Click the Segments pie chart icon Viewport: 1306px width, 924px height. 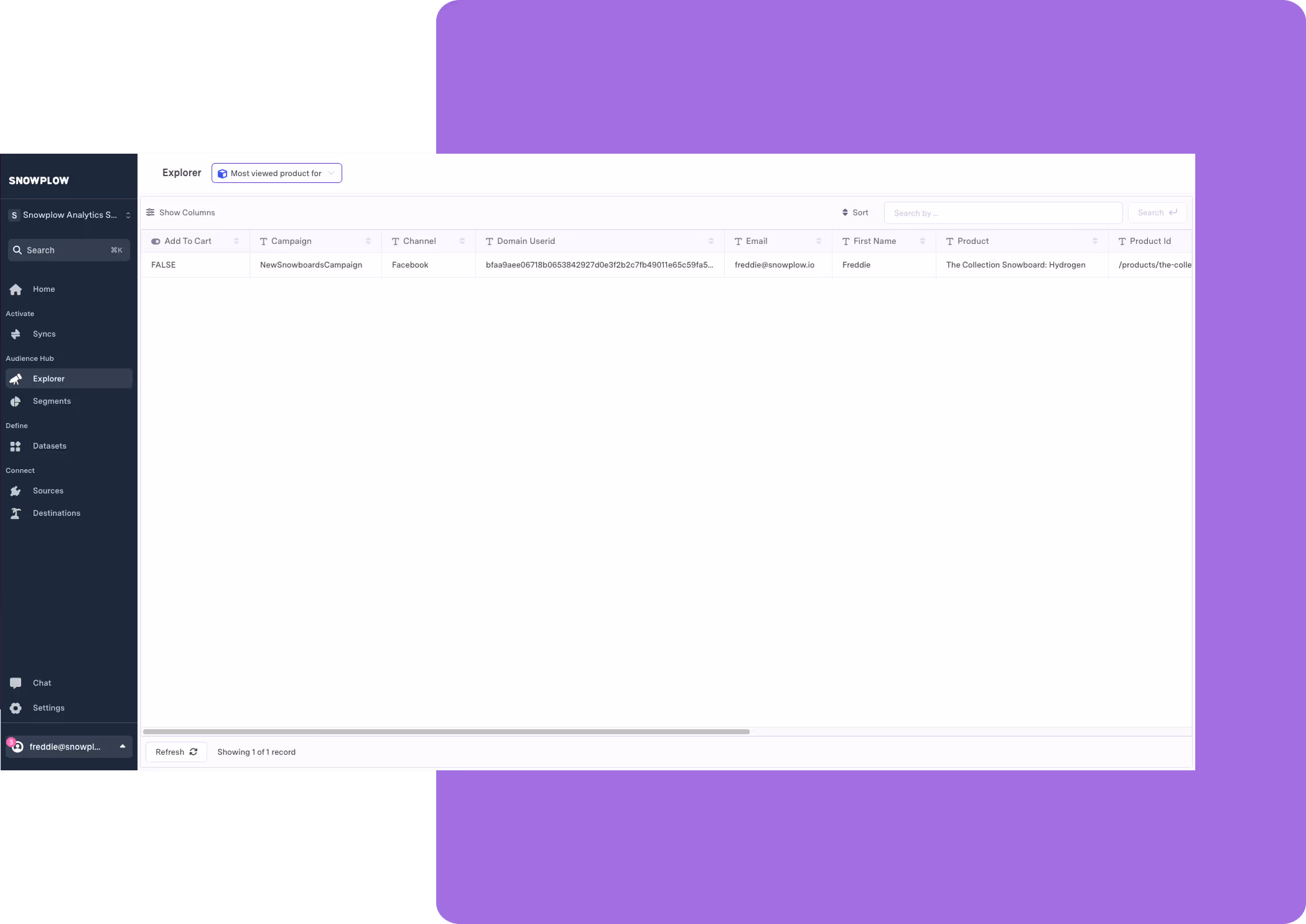click(x=16, y=401)
